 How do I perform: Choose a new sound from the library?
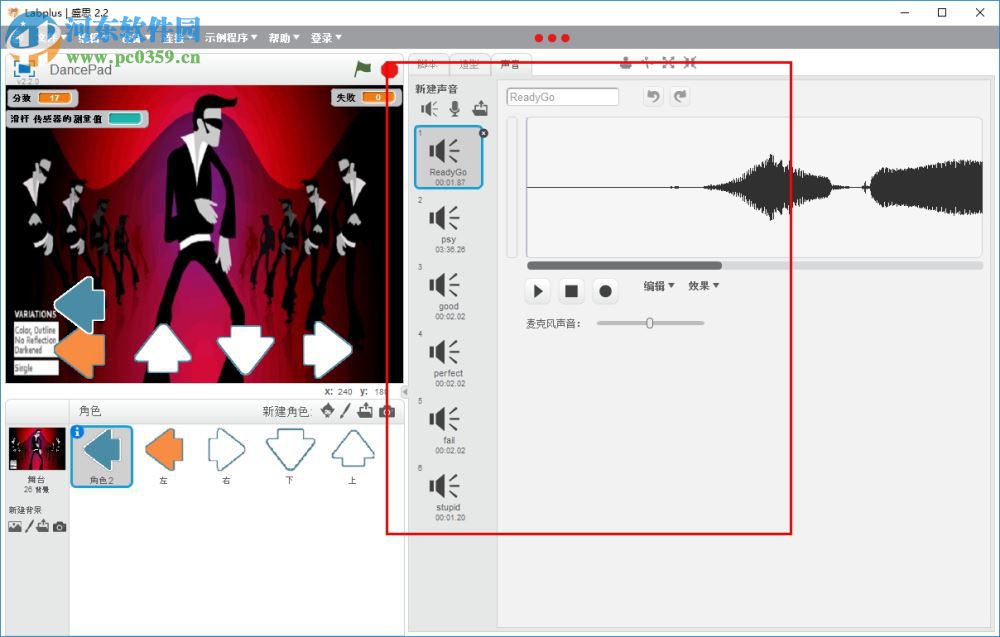tap(429, 109)
